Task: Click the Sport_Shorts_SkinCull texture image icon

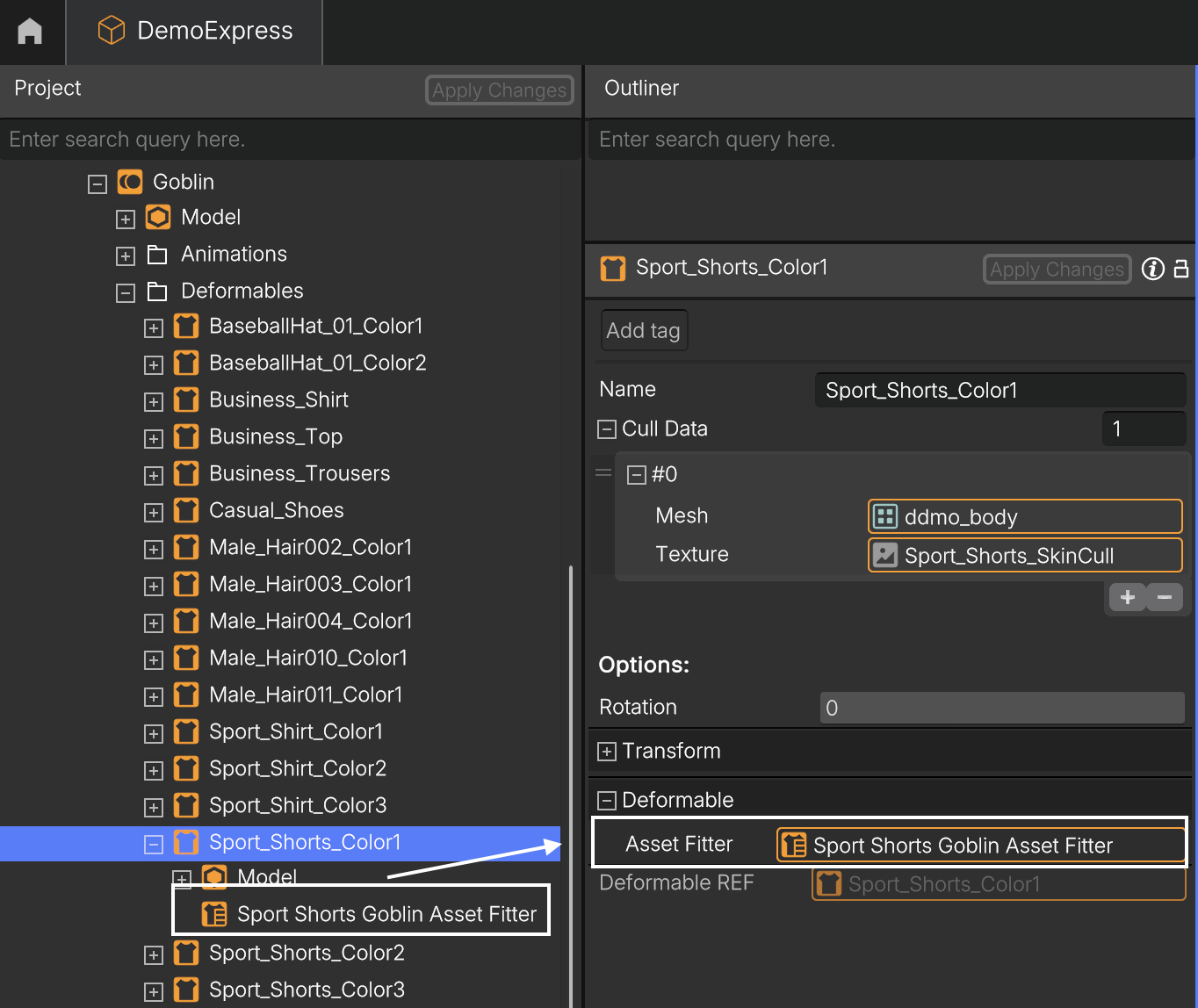Action: 885,555
